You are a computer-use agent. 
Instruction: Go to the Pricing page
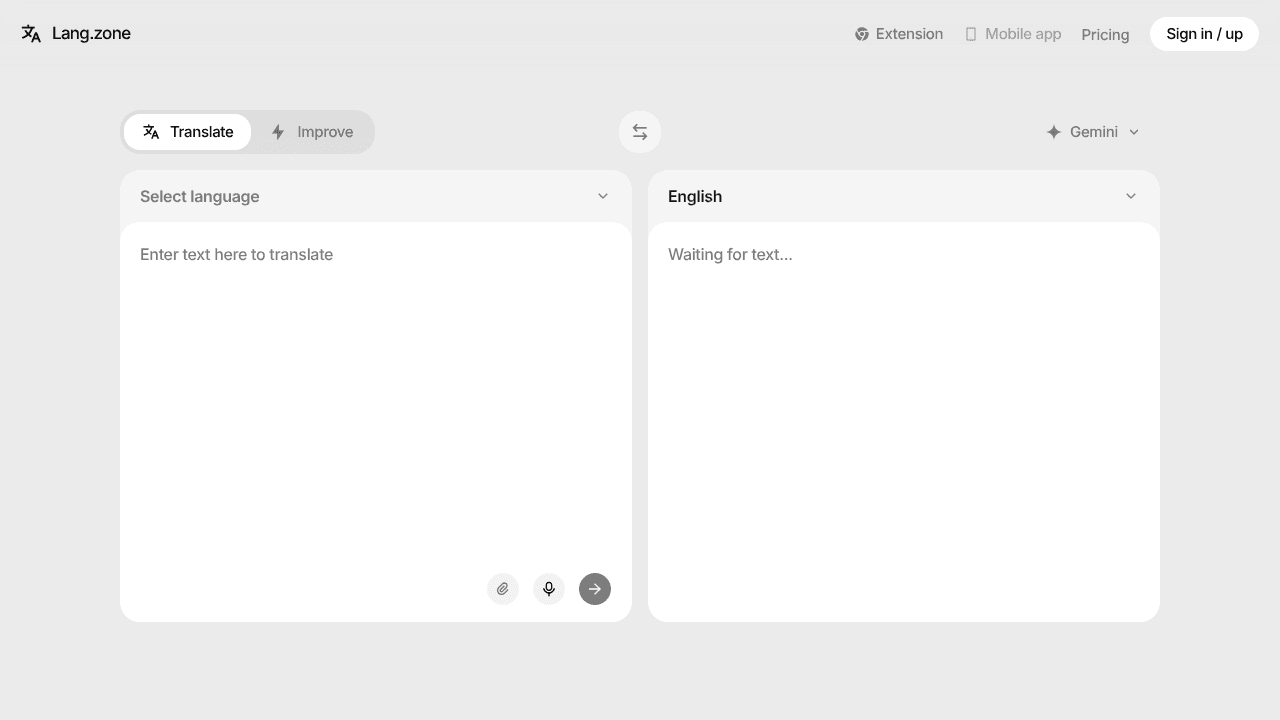(x=1105, y=35)
